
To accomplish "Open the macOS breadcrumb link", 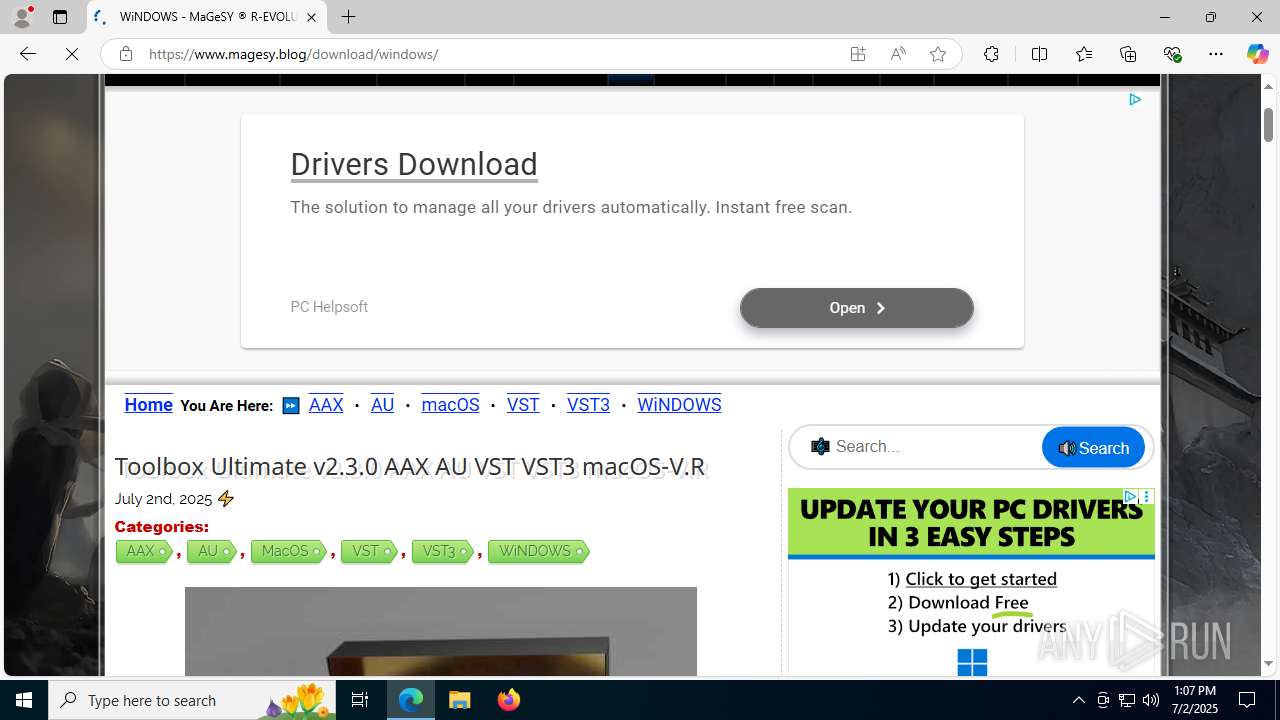I will [450, 404].
